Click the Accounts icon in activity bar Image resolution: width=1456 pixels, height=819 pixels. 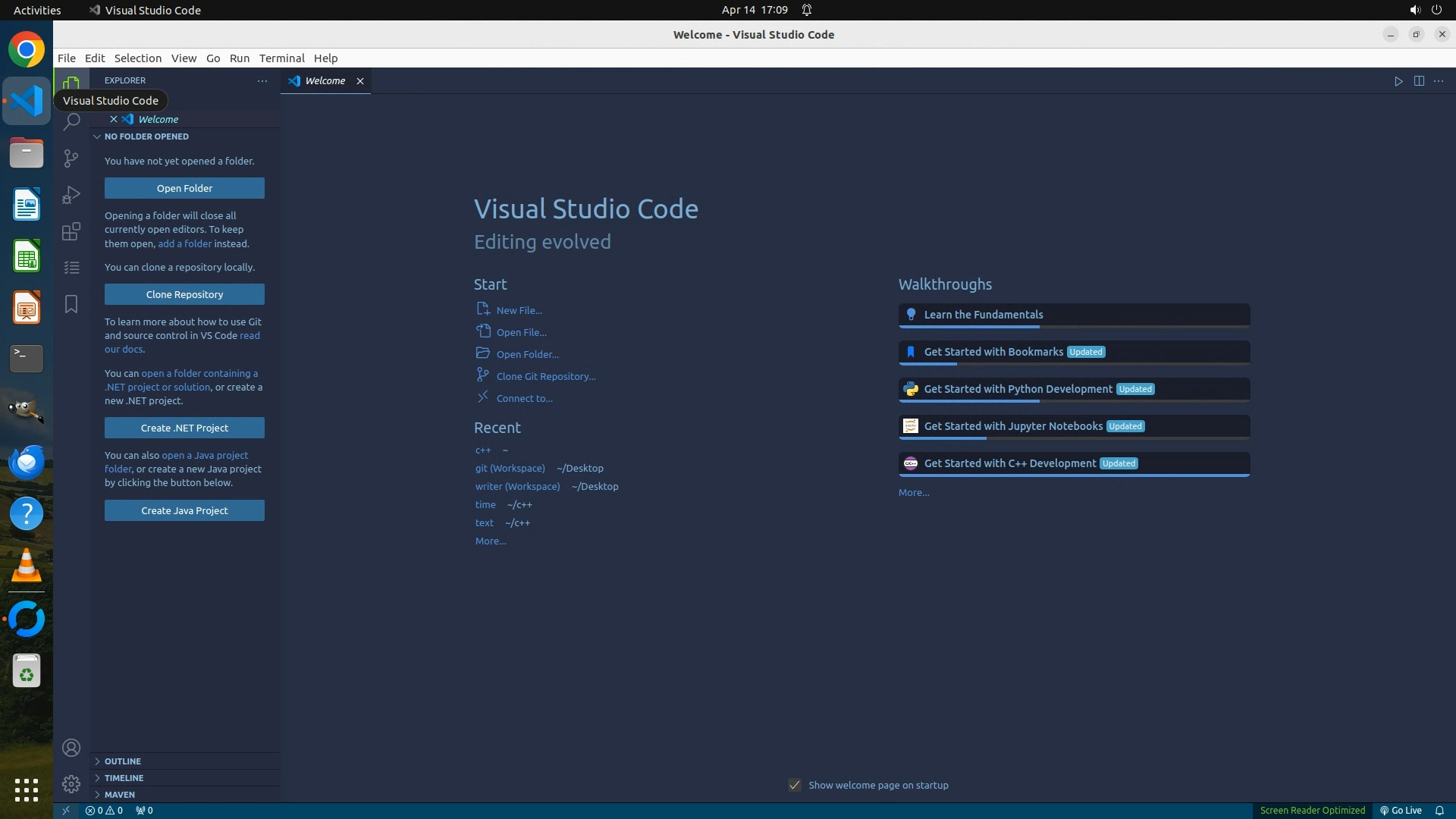coord(71,748)
